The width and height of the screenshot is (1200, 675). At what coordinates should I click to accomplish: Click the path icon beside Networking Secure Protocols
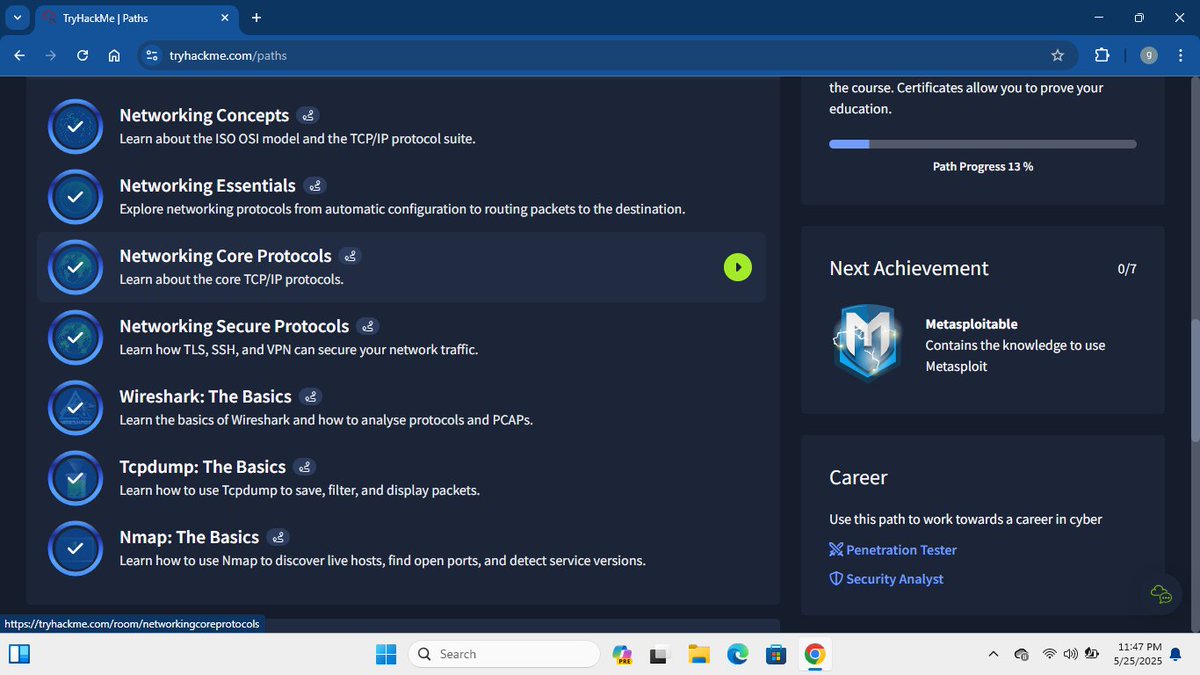pos(368,326)
